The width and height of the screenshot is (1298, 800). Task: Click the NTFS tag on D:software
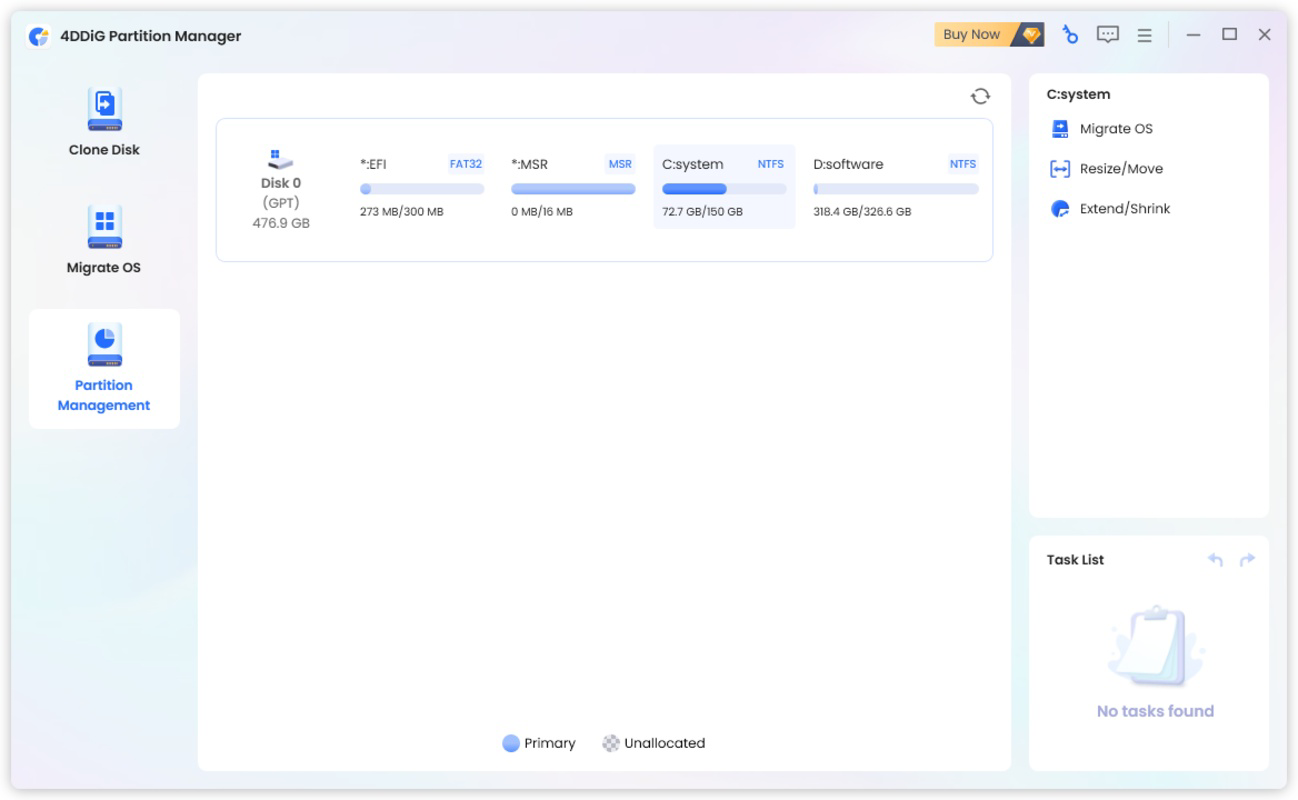963,164
